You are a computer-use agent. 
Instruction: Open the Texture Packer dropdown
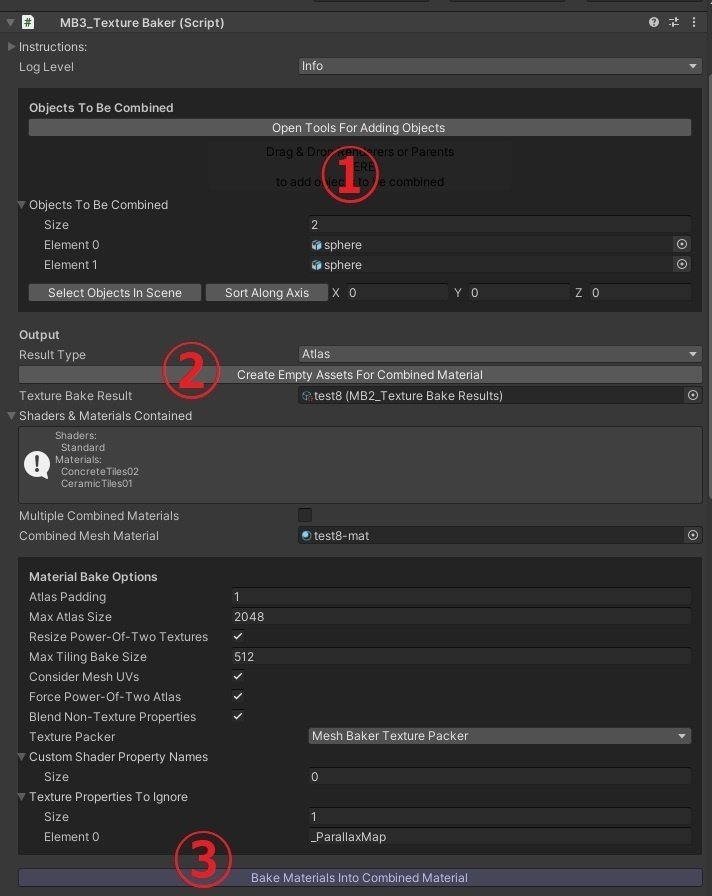point(499,736)
